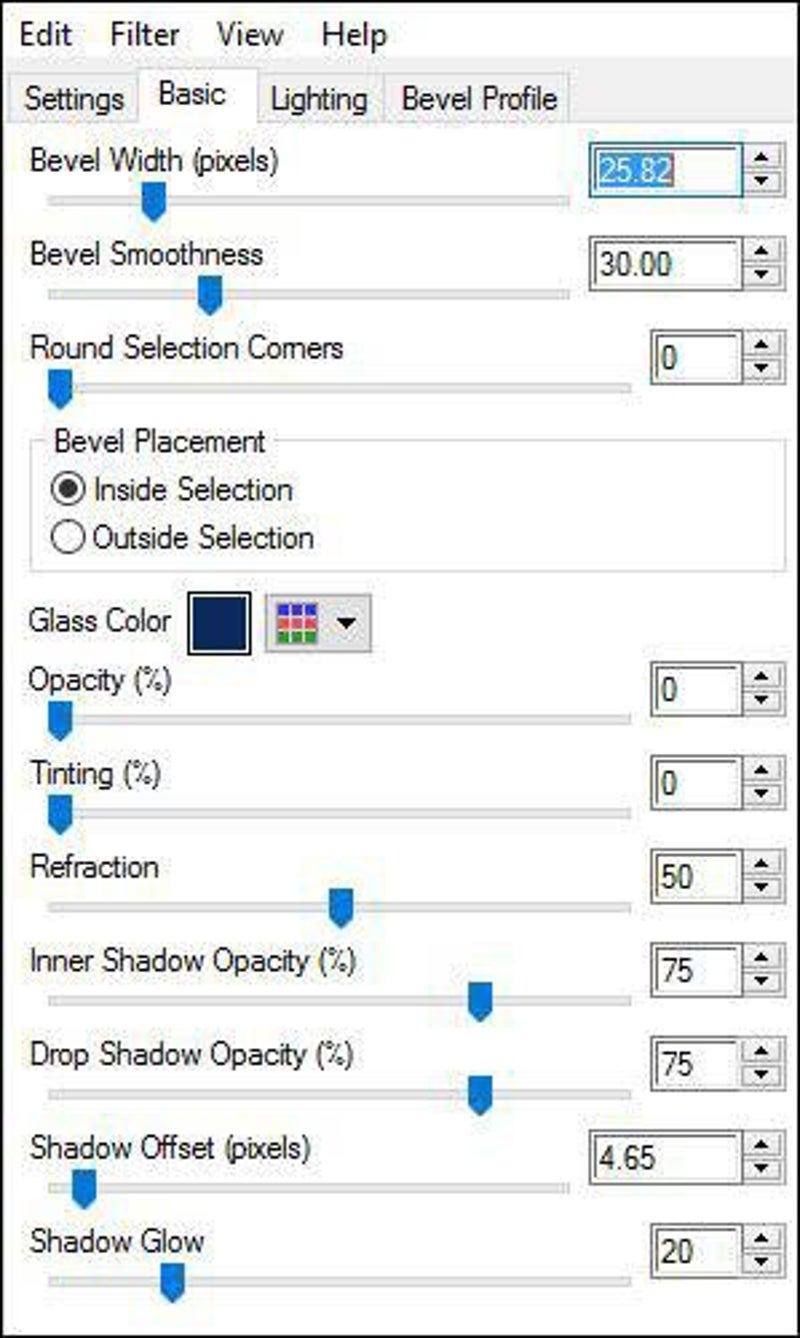Select Inside Selection bevel placement
Screen dimensions: 800x1338
(x=70, y=490)
